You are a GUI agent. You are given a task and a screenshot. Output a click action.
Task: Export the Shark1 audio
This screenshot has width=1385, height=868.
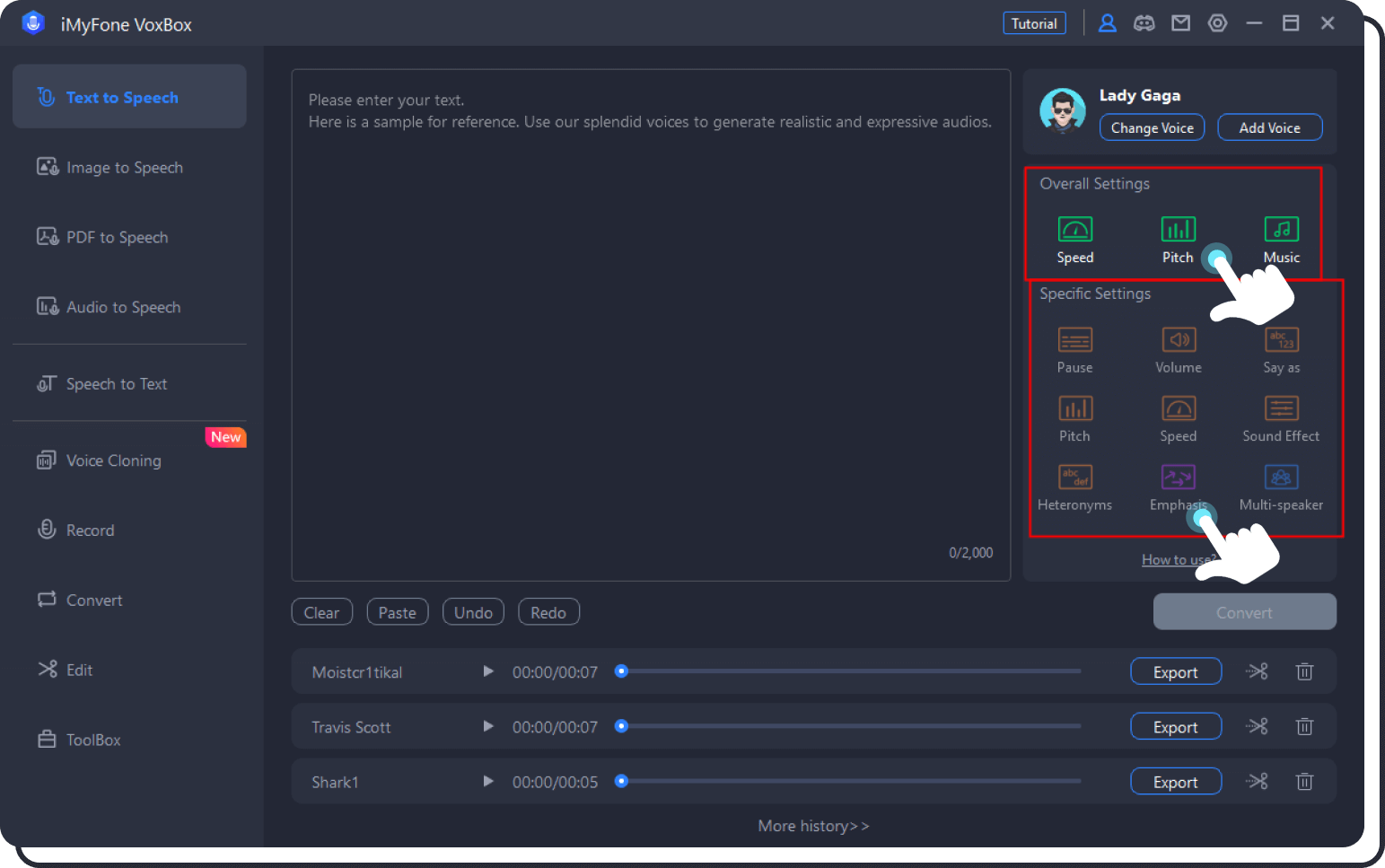click(1175, 781)
